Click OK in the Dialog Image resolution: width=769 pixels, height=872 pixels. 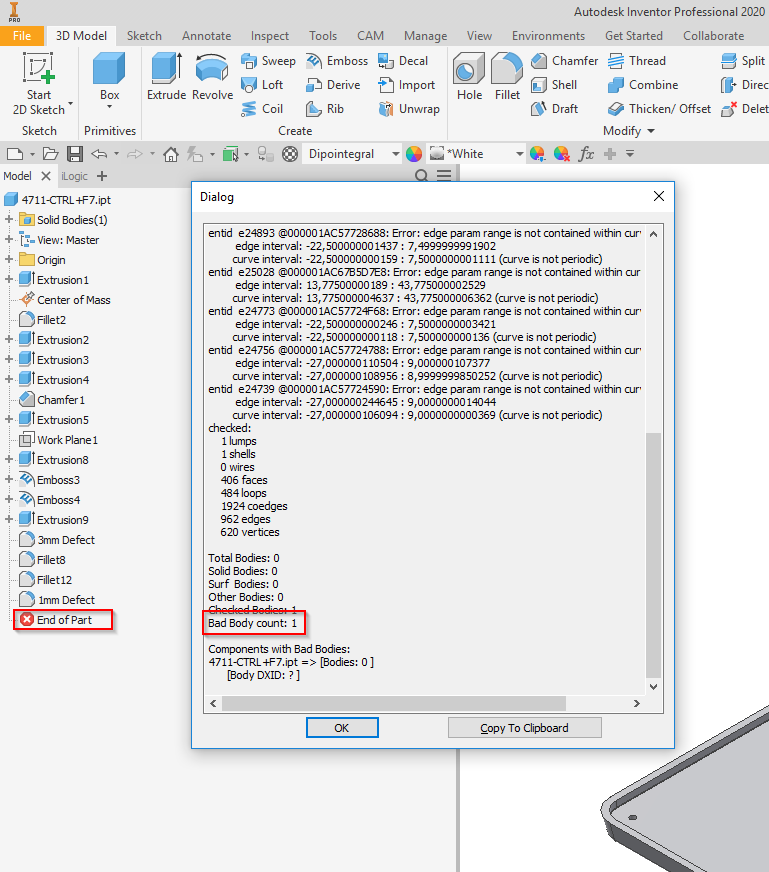[x=342, y=727]
